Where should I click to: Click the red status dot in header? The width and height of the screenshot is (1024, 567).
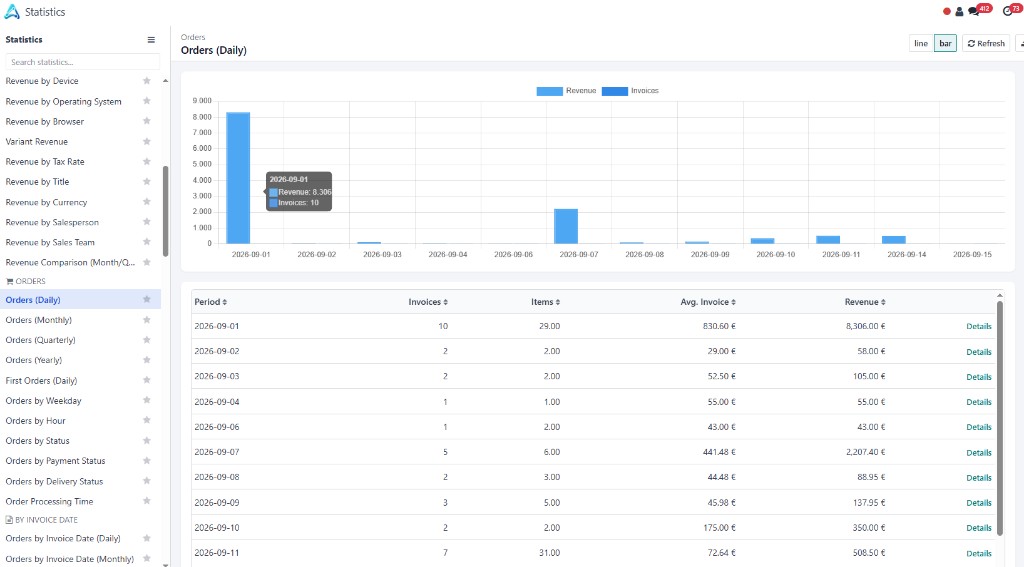click(946, 11)
